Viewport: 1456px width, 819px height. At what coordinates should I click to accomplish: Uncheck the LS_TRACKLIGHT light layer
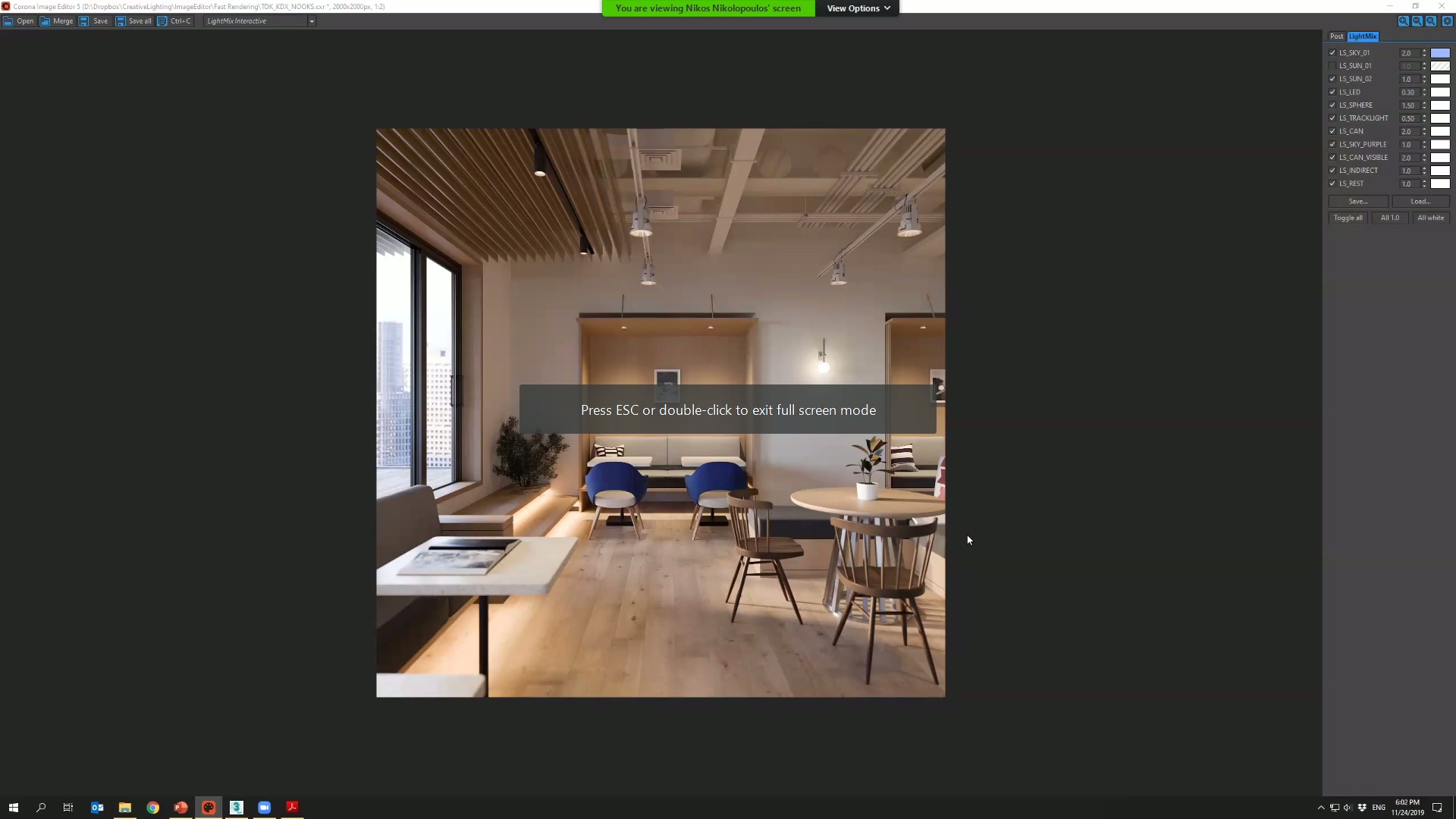[1332, 118]
